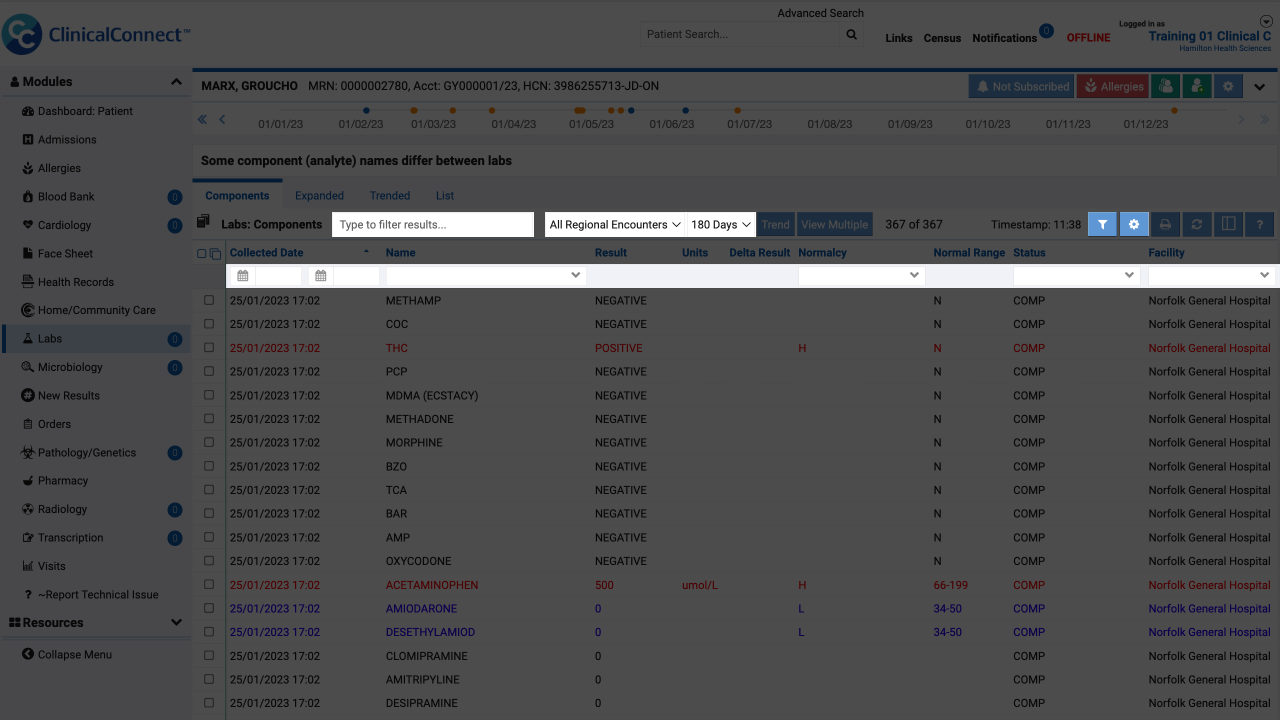Image resolution: width=1280 pixels, height=720 pixels.
Task: Click the patient header settings gear
Action: pyautogui.click(x=1228, y=87)
